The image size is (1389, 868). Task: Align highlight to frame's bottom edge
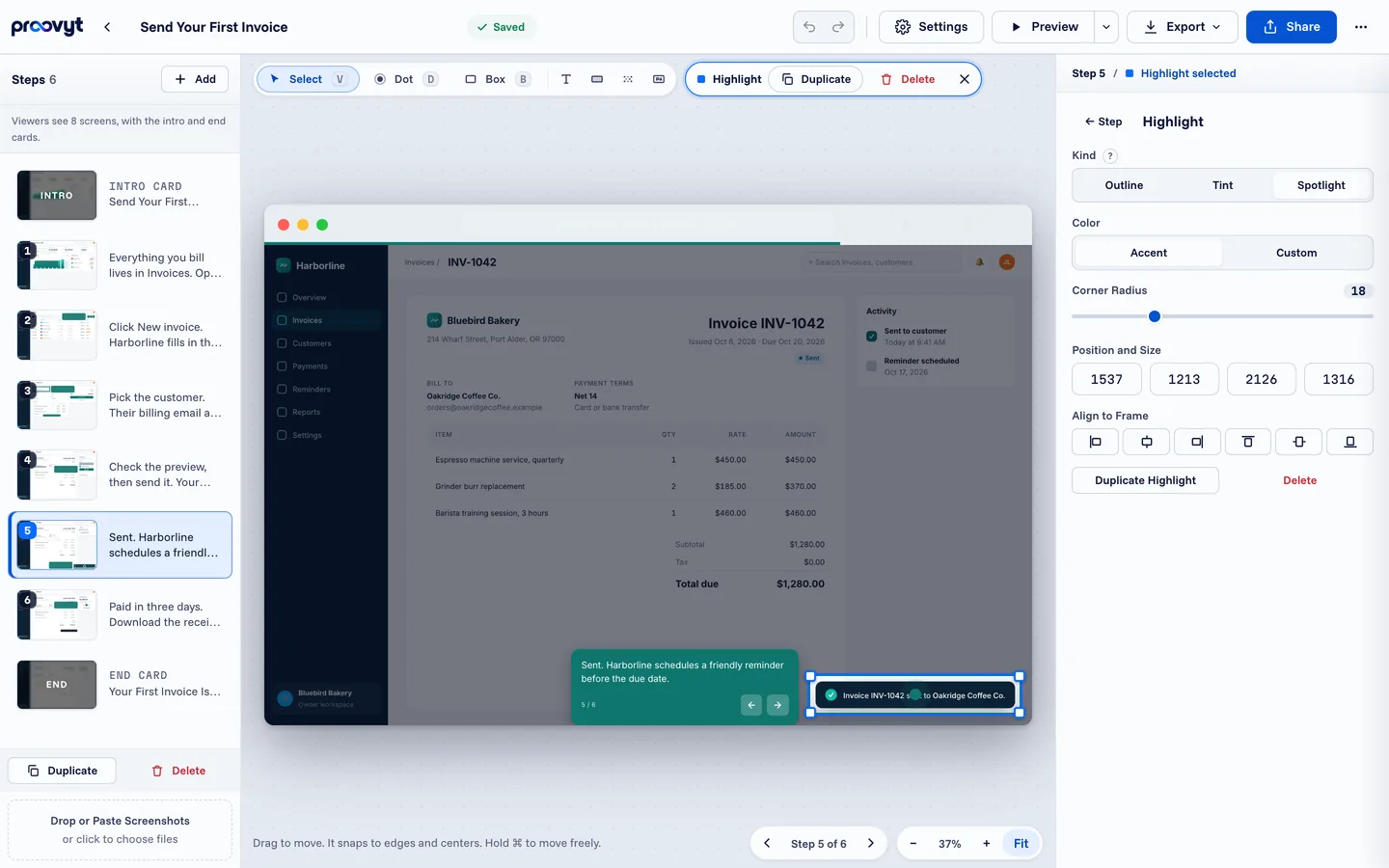[x=1350, y=442]
